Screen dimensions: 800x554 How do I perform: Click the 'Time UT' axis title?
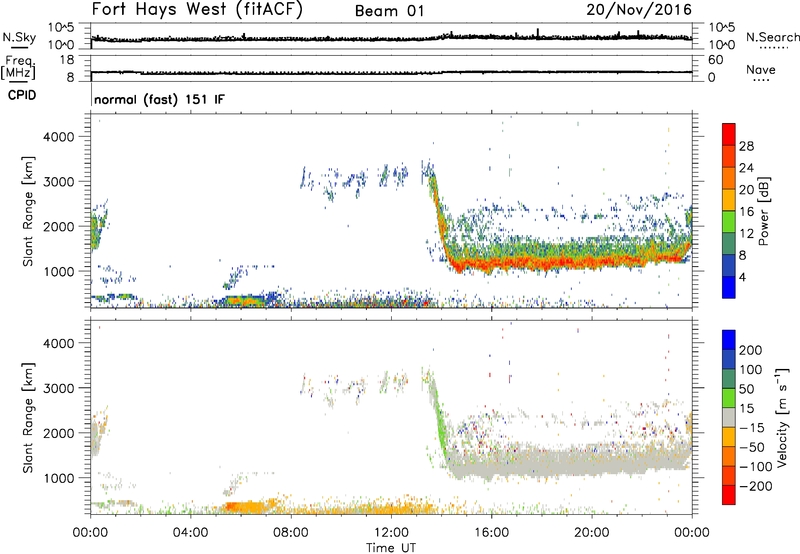(391, 547)
